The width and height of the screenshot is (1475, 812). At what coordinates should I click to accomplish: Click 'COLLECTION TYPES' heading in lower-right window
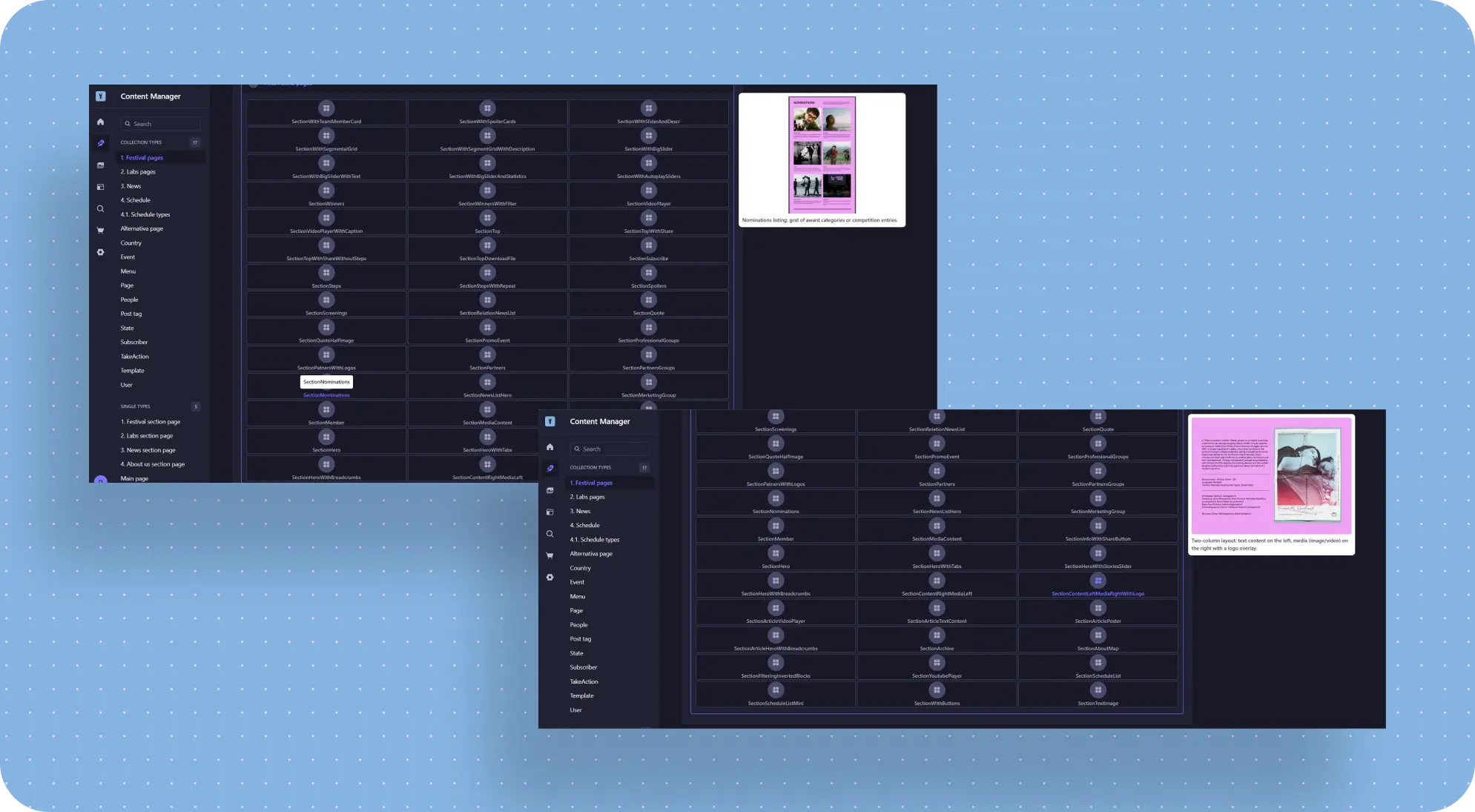[x=590, y=468]
